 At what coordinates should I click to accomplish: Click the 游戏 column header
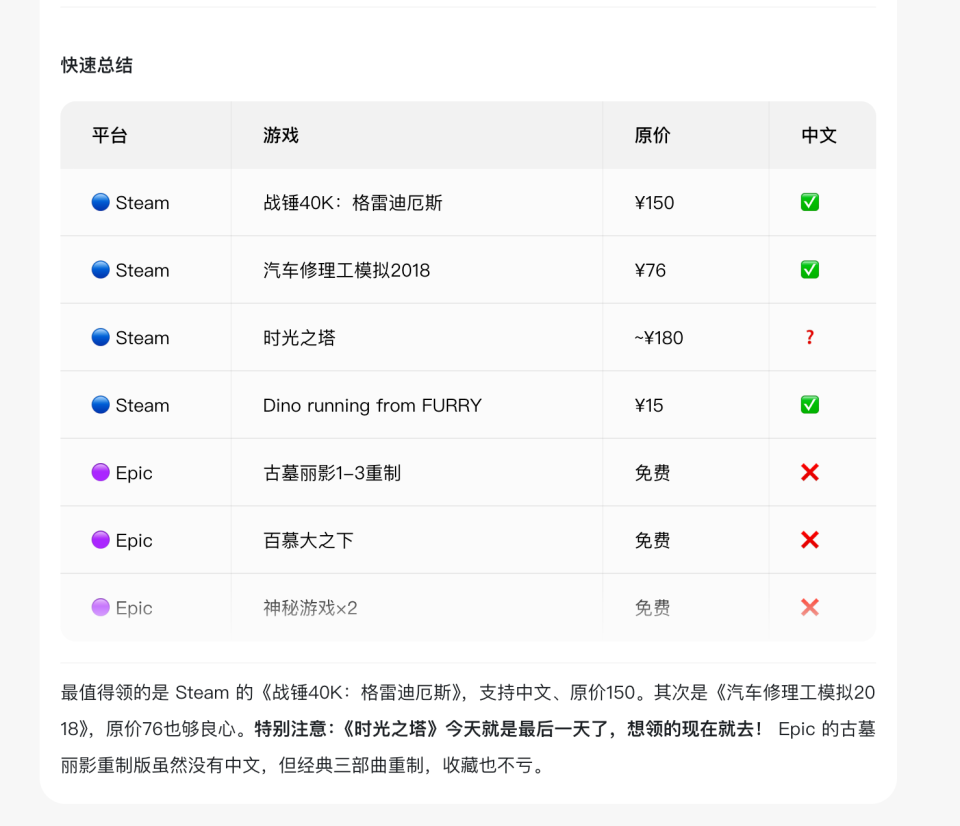coord(281,135)
